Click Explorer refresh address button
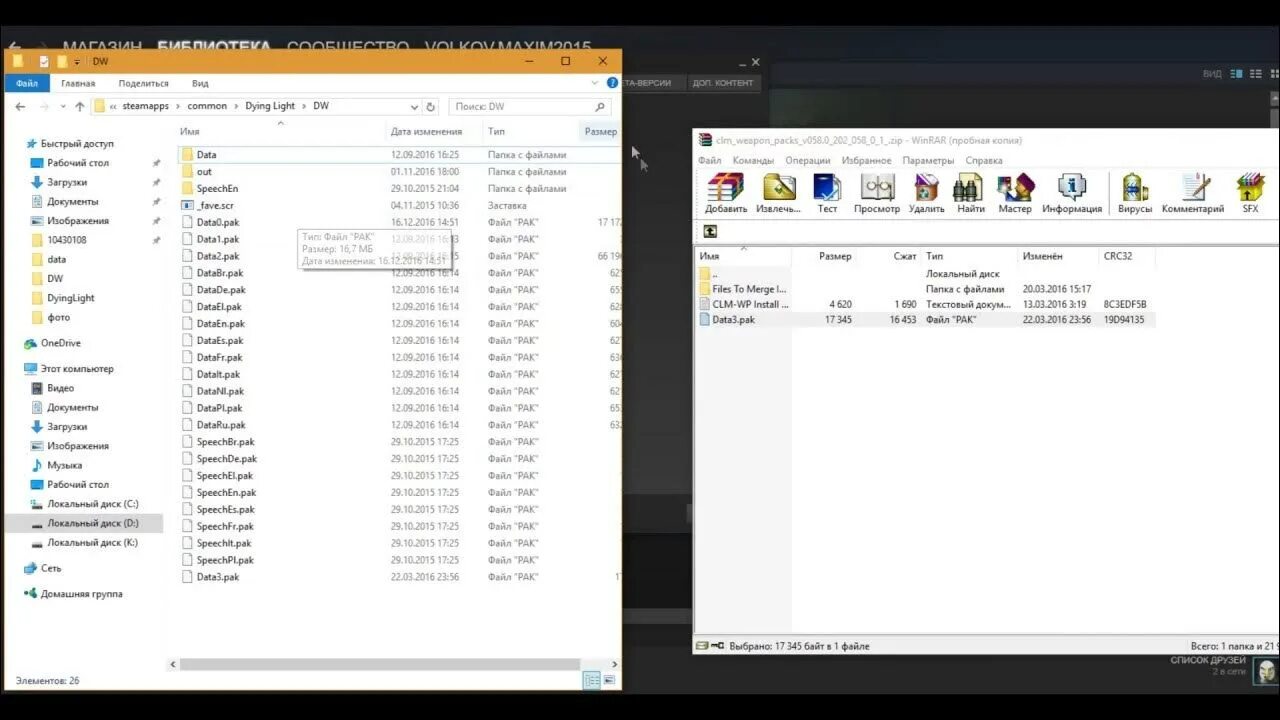The width and height of the screenshot is (1280, 720). point(431,106)
